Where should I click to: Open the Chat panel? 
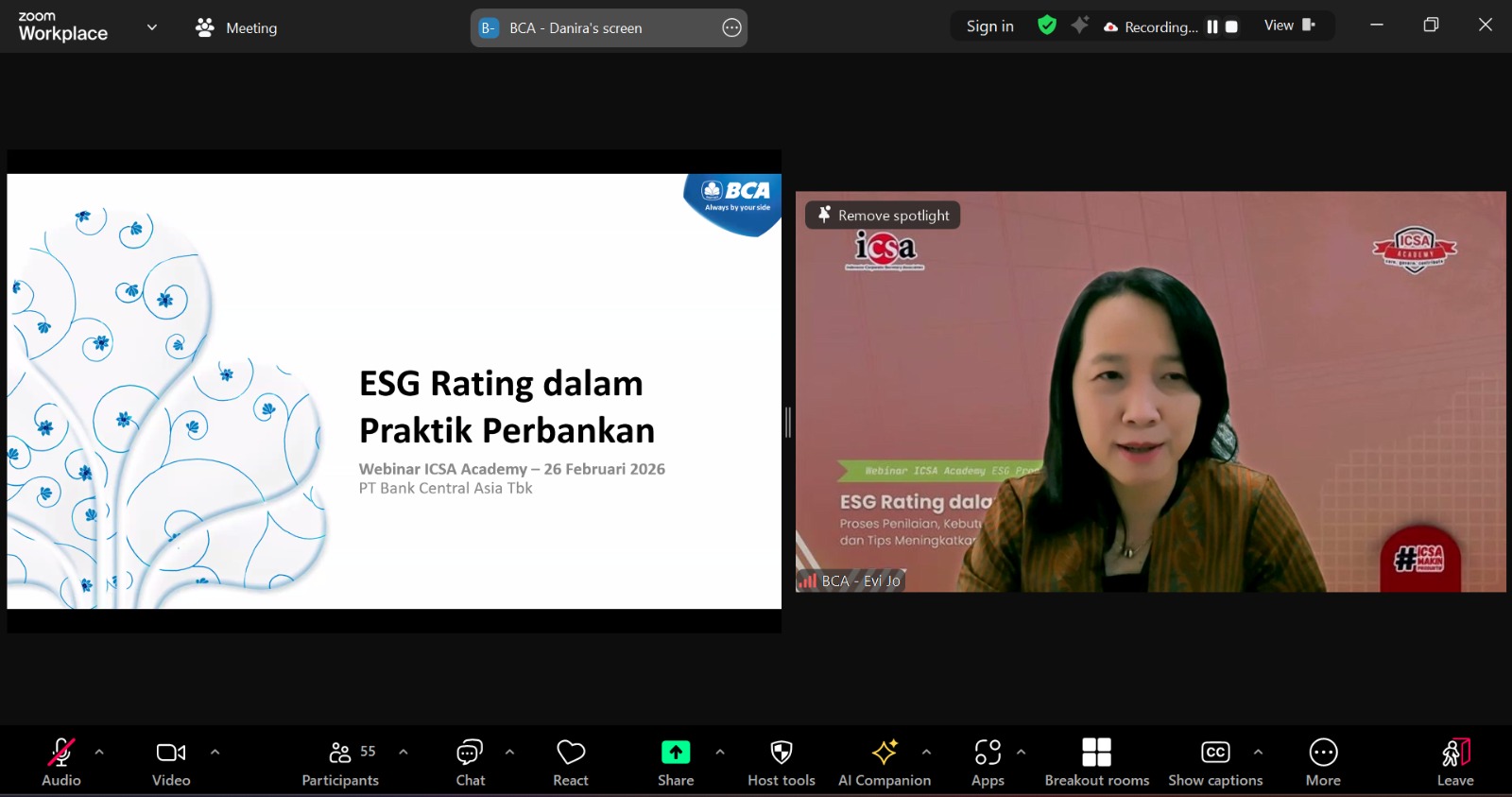470,762
